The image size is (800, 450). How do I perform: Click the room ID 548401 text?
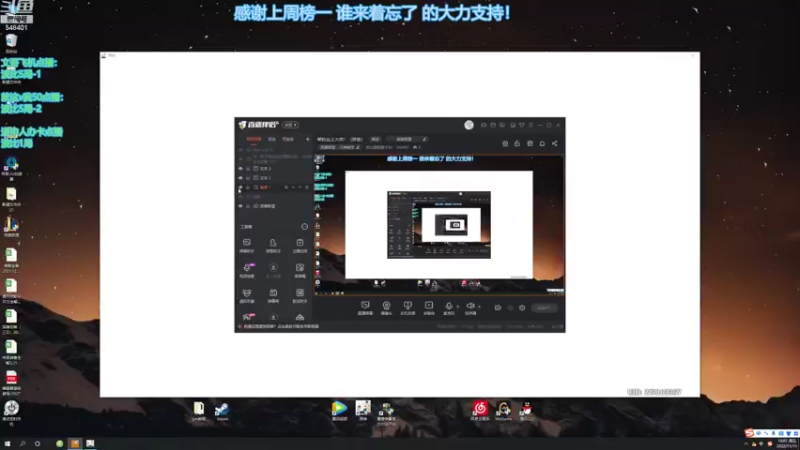(403, 147)
